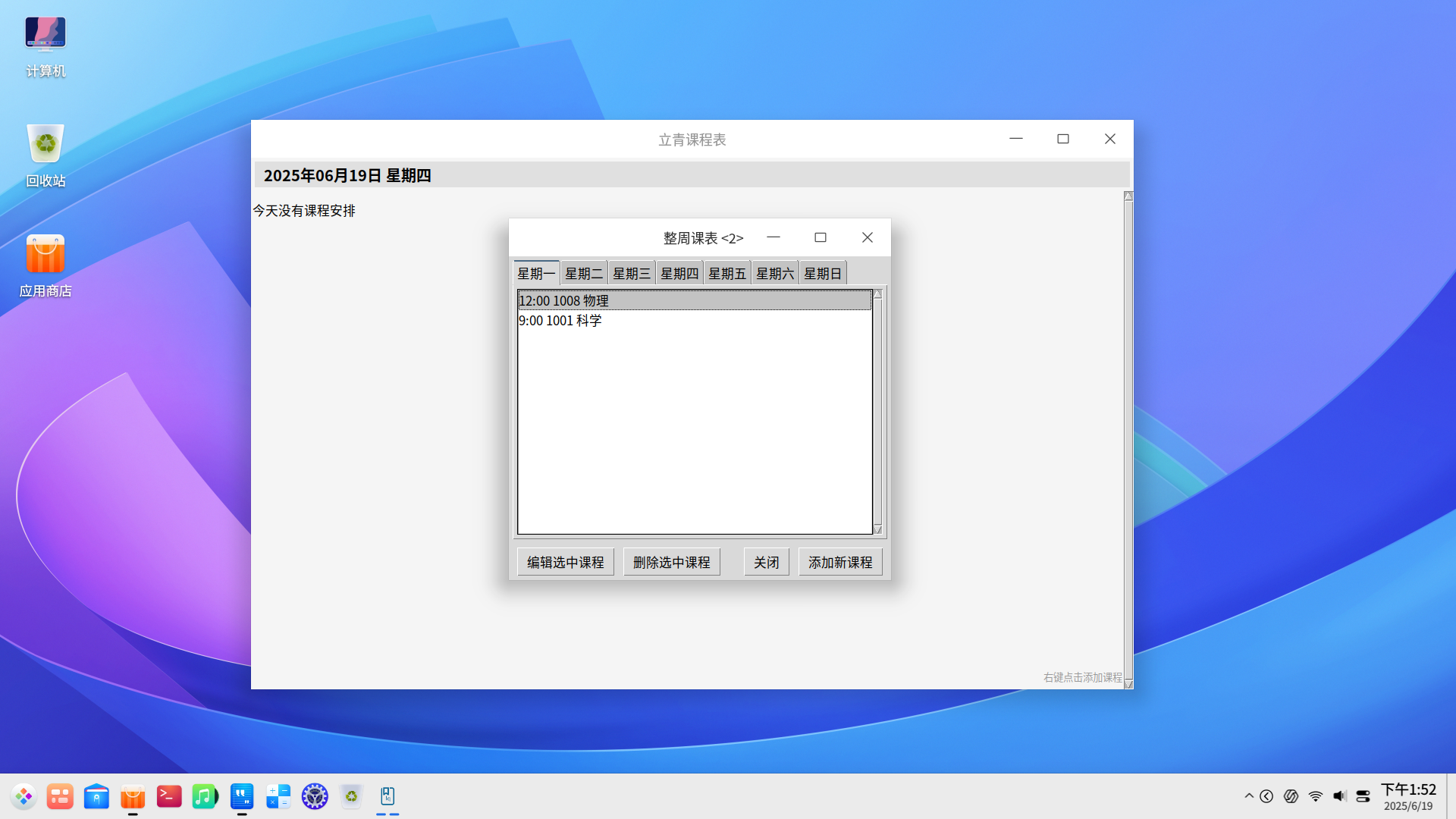Open the green music player icon in taskbar

[206, 796]
